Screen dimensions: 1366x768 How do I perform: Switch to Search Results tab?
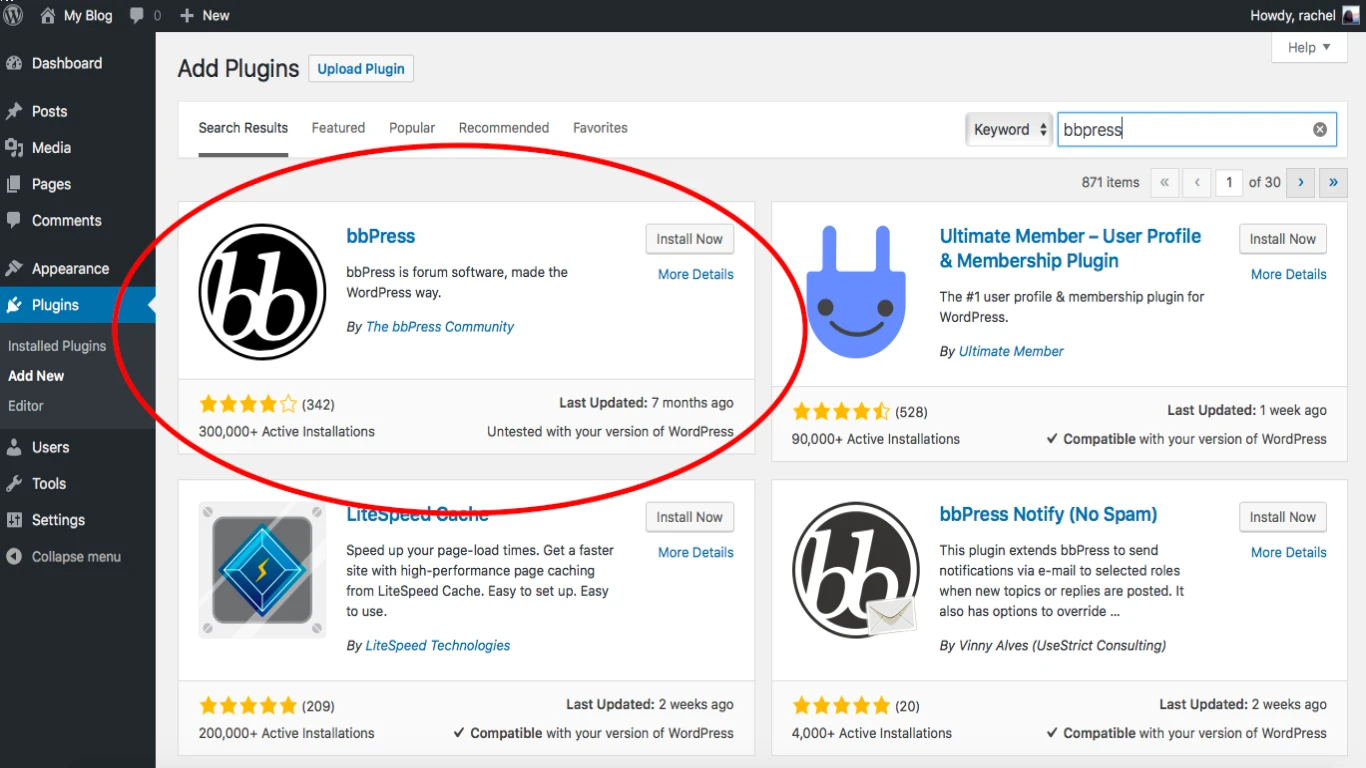243,128
